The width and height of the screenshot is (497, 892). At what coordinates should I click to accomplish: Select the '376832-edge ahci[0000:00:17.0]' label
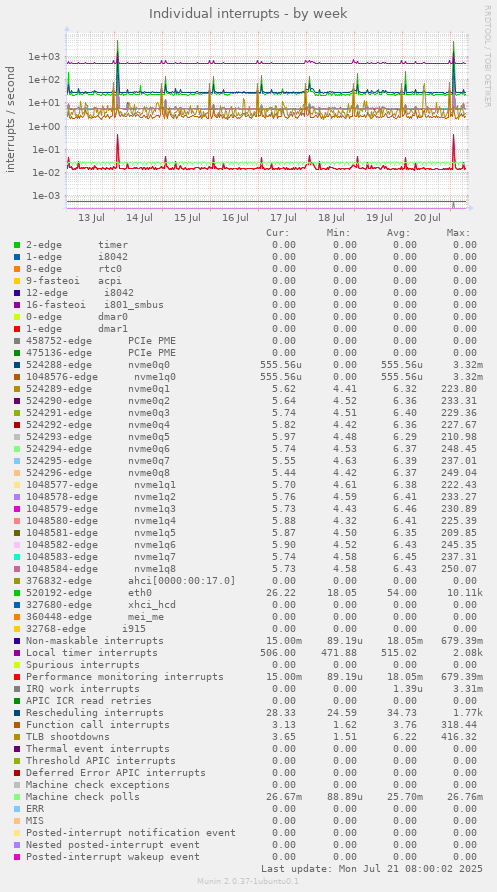pos(131,580)
